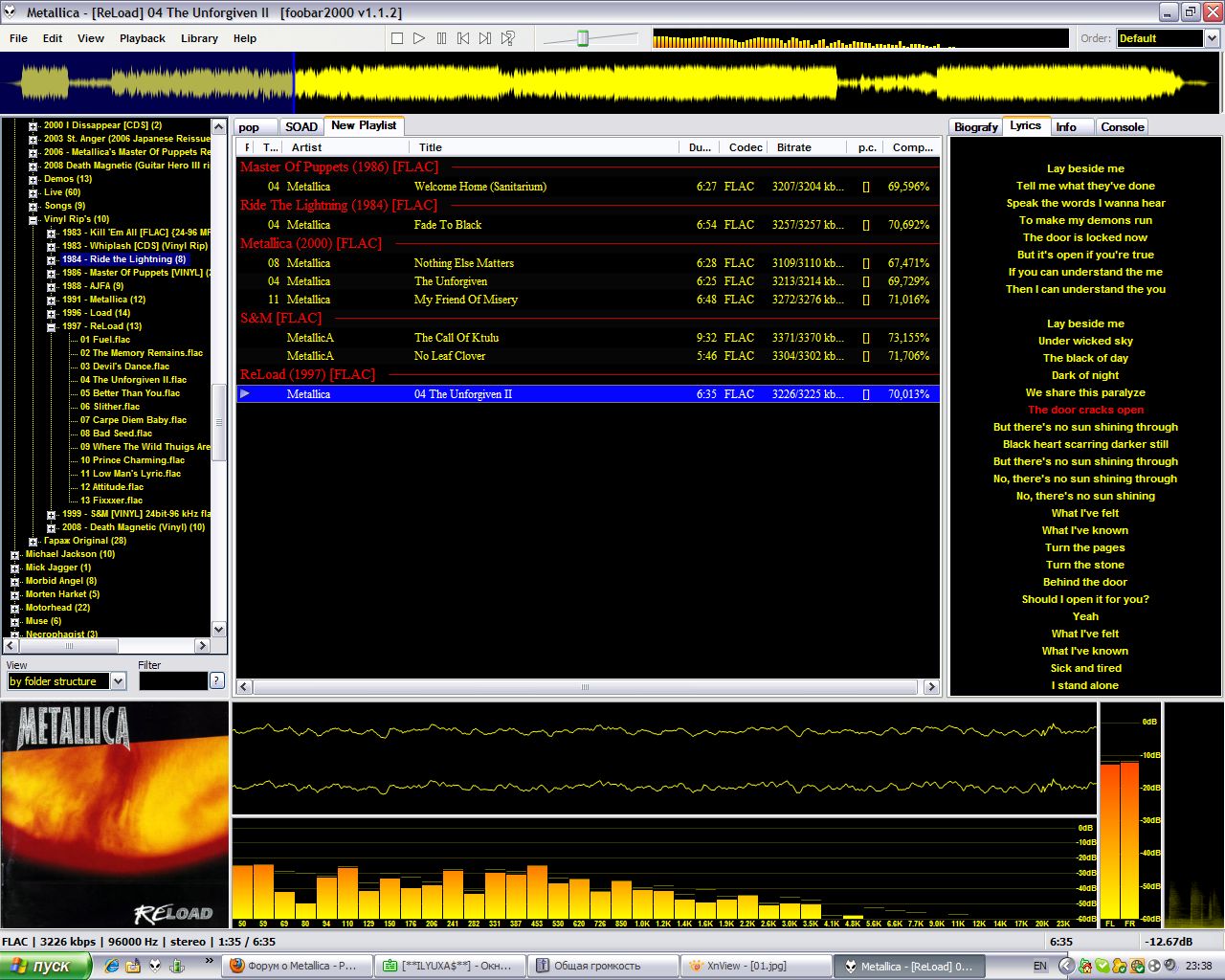Click the volume slider handle

pyautogui.click(x=582, y=38)
